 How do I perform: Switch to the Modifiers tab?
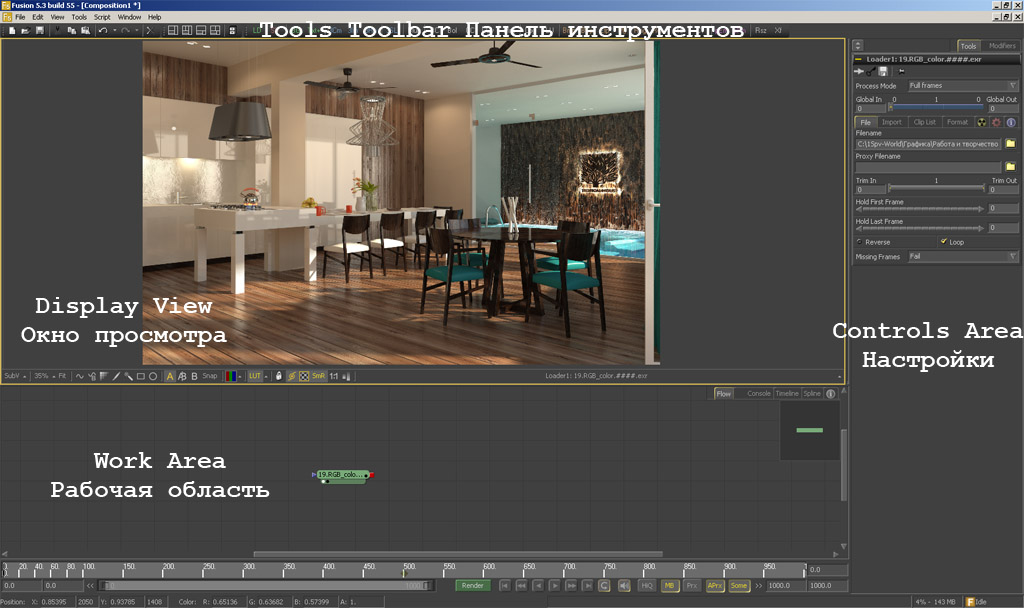1001,46
